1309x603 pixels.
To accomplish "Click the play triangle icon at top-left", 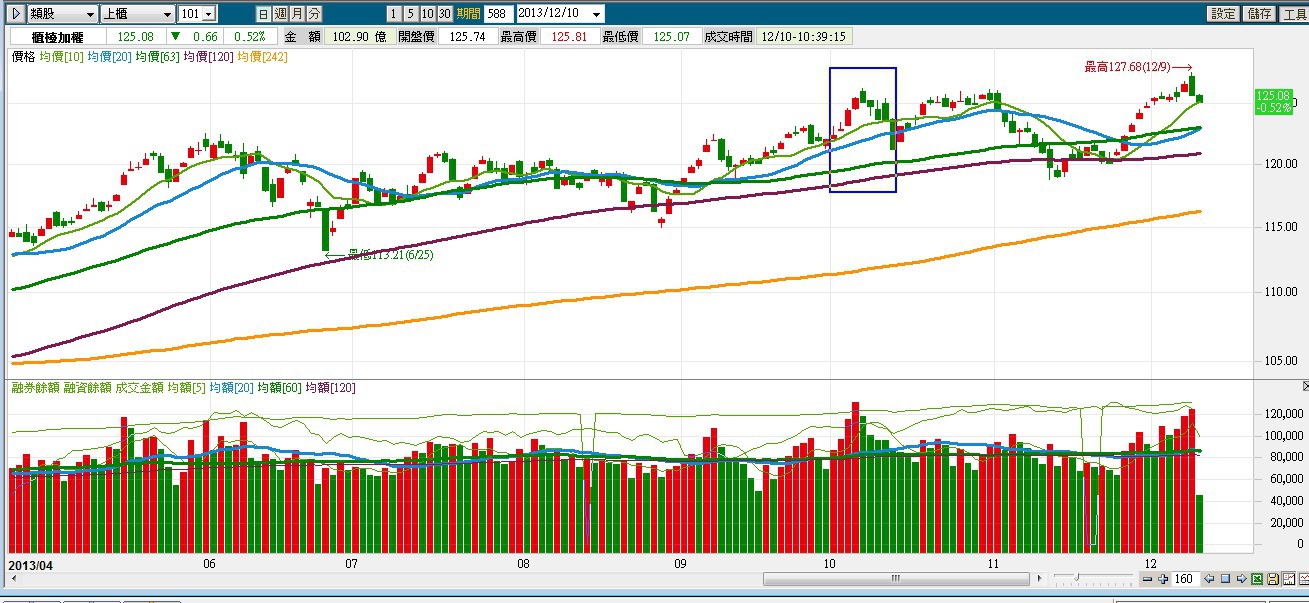I will pyautogui.click(x=16, y=14).
